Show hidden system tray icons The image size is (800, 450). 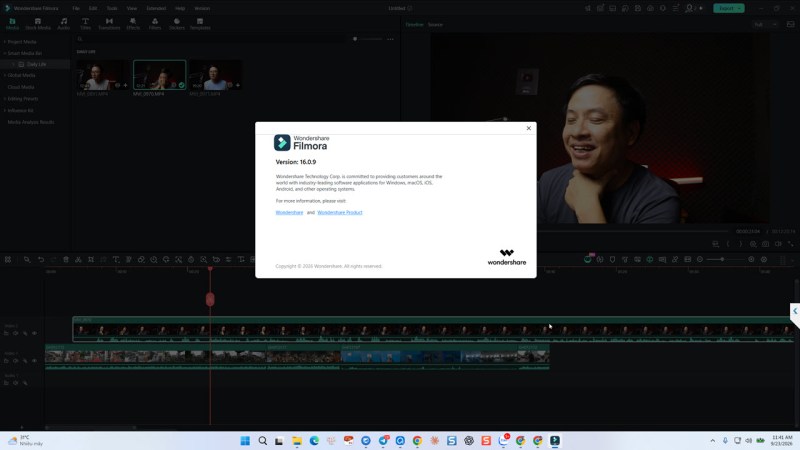(712, 441)
